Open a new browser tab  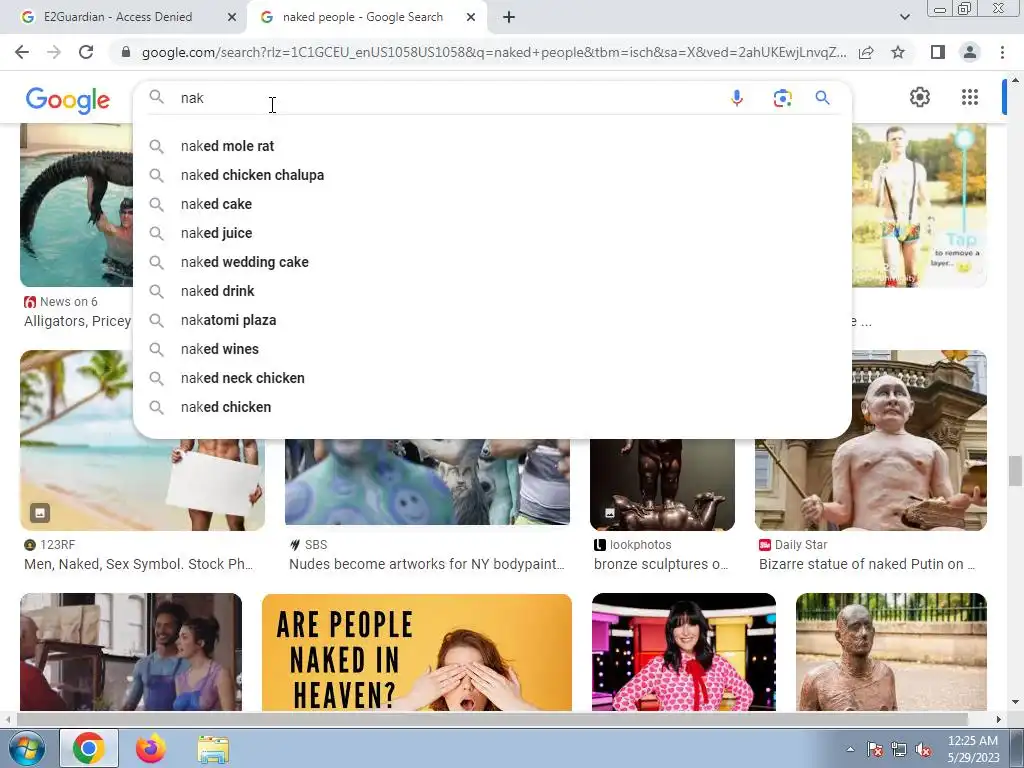[x=509, y=17]
